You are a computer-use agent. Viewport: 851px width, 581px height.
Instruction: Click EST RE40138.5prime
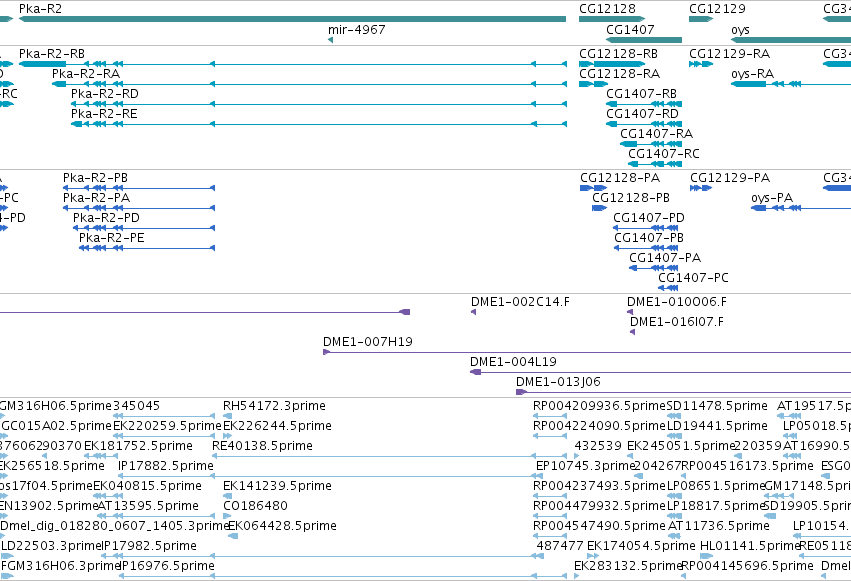(262, 446)
